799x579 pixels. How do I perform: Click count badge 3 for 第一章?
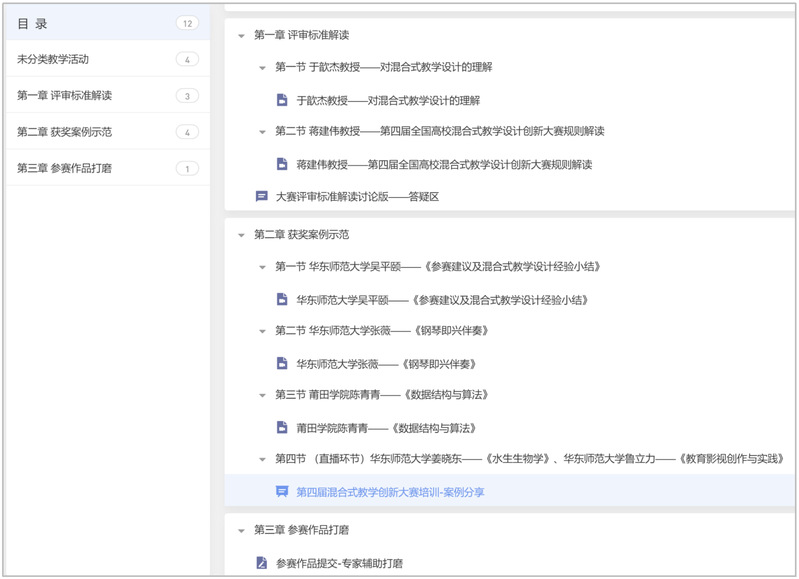pos(187,96)
